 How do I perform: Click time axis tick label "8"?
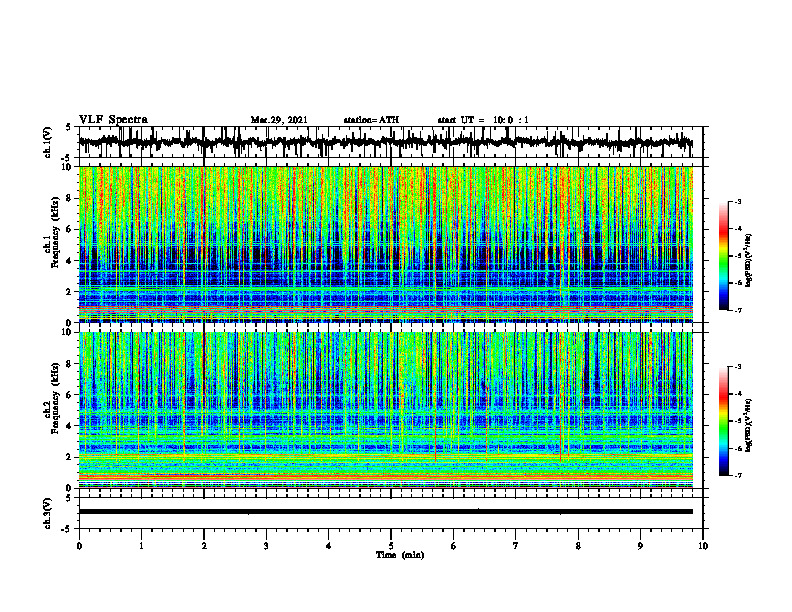click(578, 546)
